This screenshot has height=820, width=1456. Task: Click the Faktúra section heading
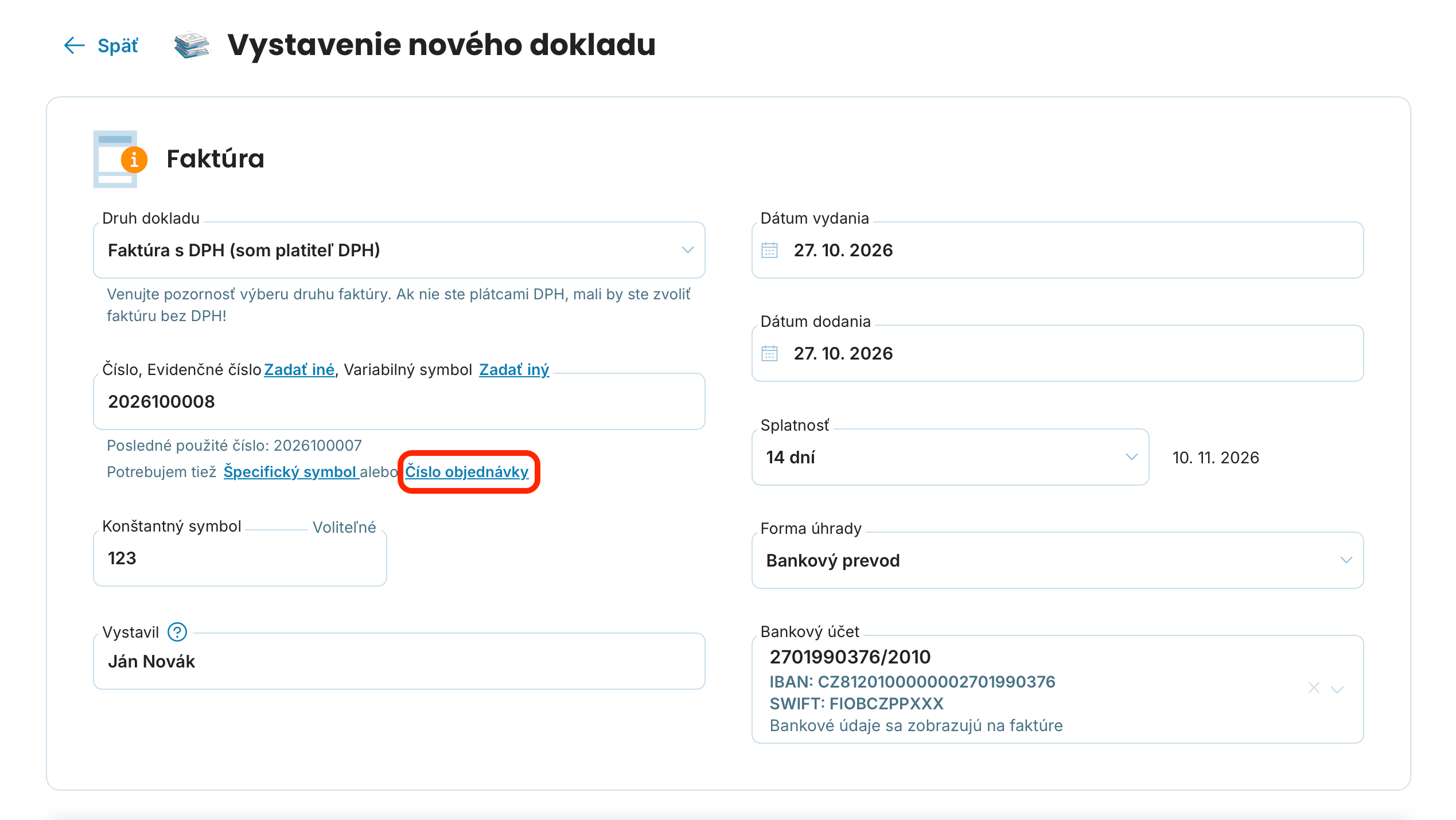click(215, 159)
